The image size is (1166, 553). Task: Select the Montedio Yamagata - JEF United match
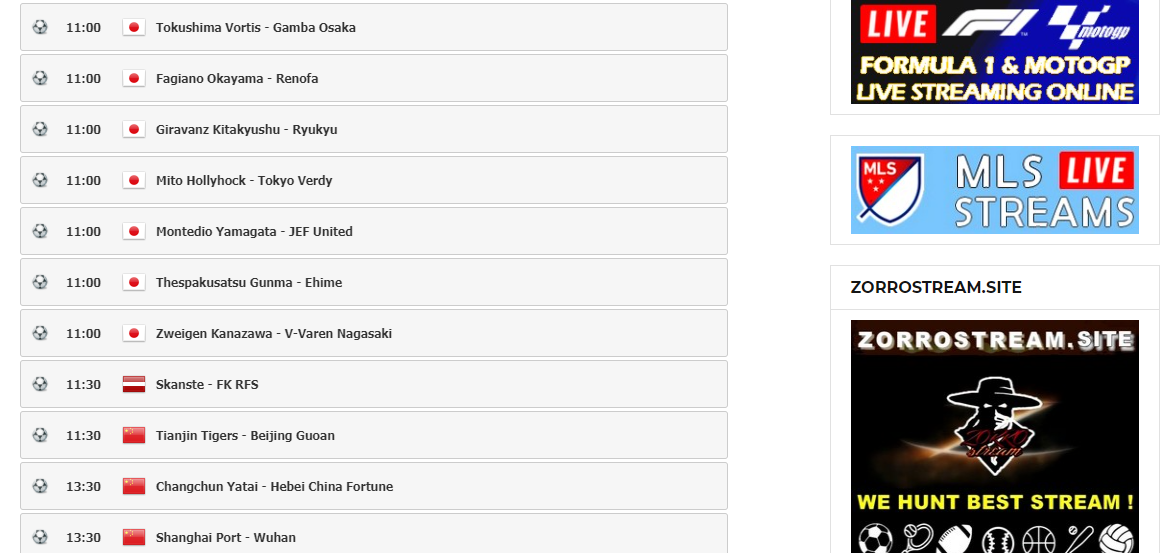click(373, 231)
